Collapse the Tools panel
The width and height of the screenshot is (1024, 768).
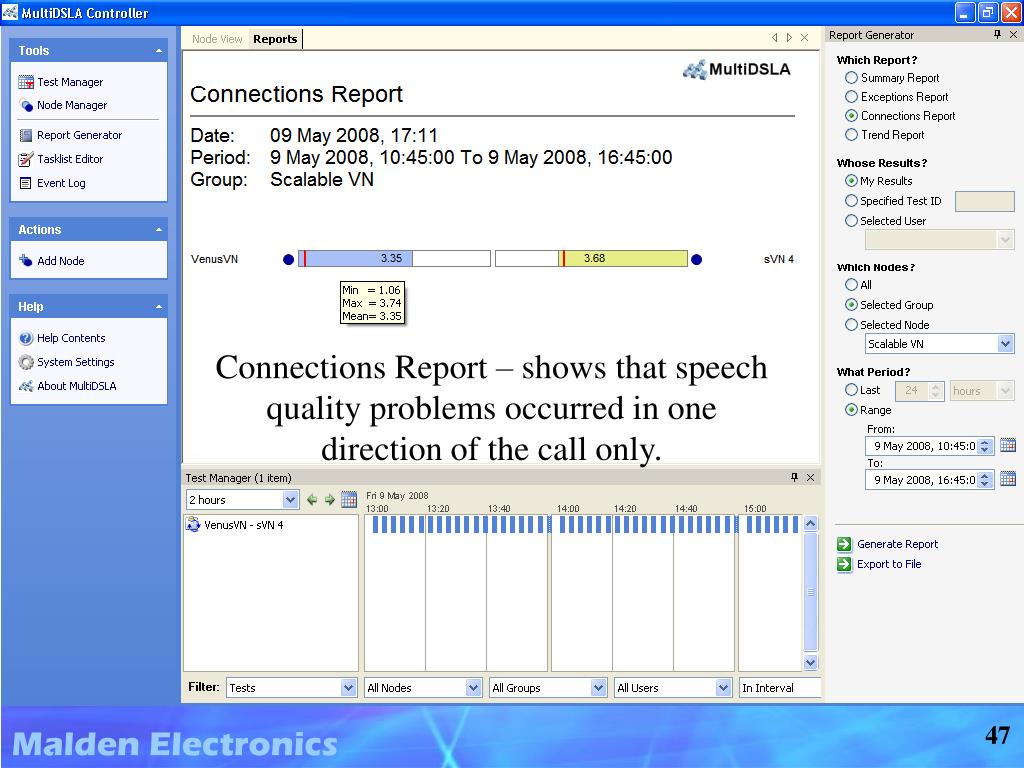[159, 50]
